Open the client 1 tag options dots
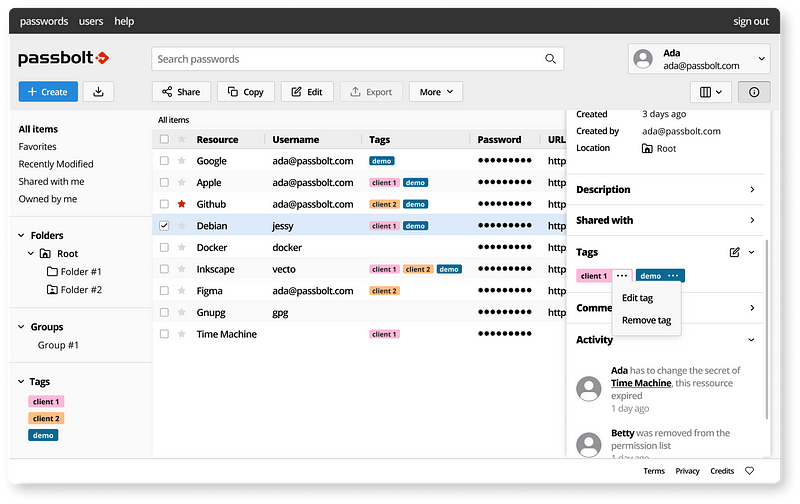800x504 pixels. [x=621, y=275]
